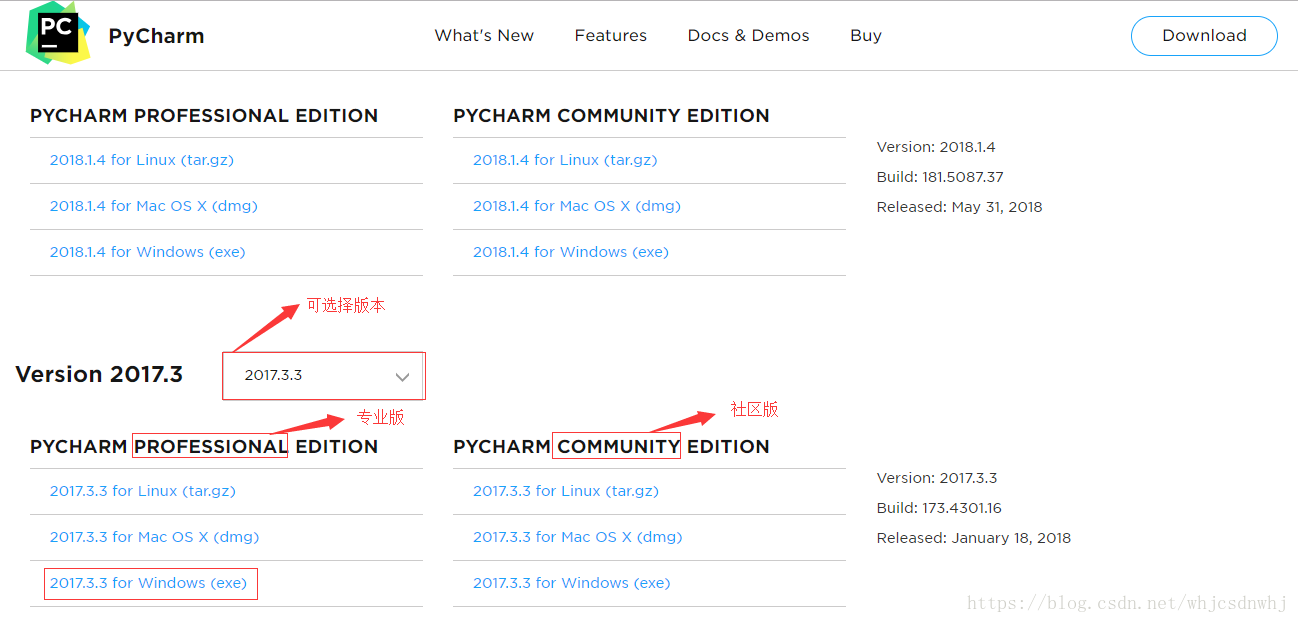The image size is (1298, 623).
Task: Download Professional 2018.1.4 for Linux (tar.gz)
Action: [x=142, y=160]
